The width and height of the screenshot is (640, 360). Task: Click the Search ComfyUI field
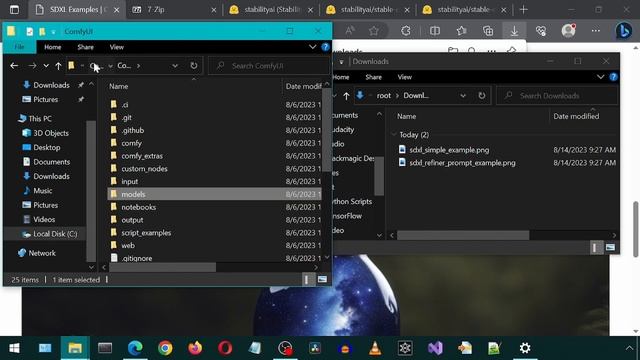(x=269, y=66)
